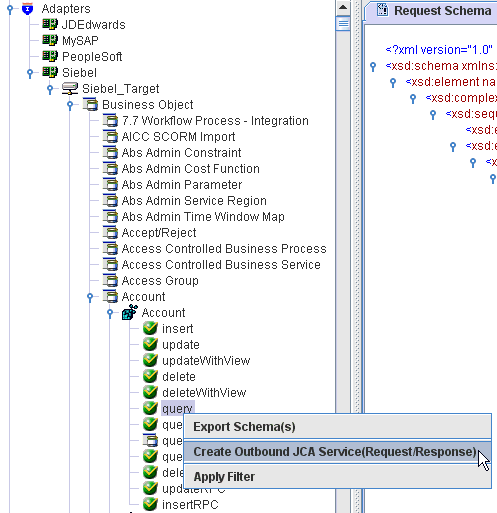497x513 pixels.
Task: Click the Abs Admin Service Region icon
Action: [110, 201]
